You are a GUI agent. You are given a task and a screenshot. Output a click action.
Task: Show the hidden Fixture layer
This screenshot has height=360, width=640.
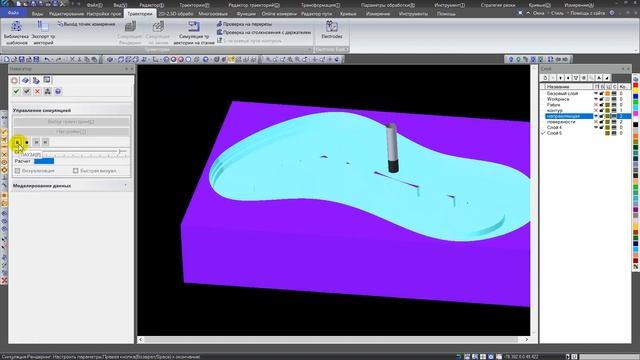click(596, 105)
